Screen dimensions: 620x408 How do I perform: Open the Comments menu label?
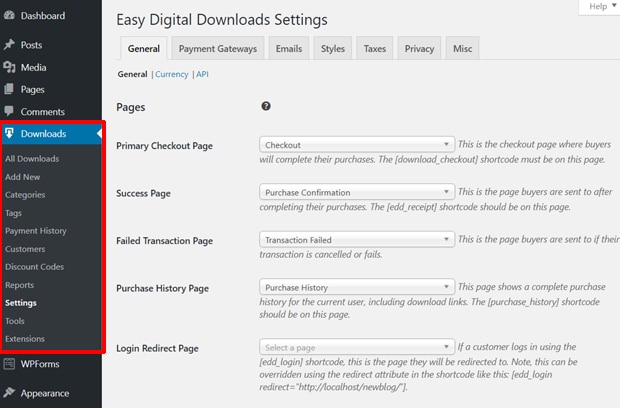point(43,112)
